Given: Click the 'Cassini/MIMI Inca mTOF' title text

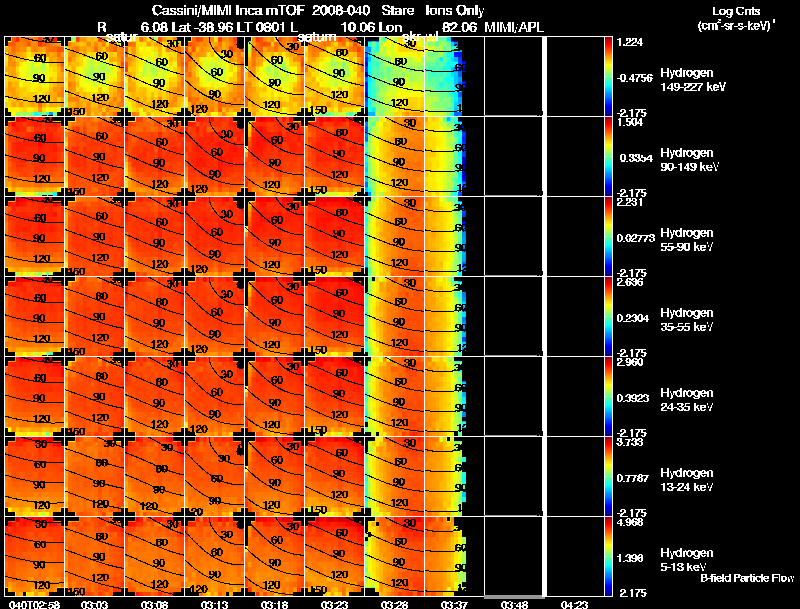Looking at the screenshot, I should 228,11.
